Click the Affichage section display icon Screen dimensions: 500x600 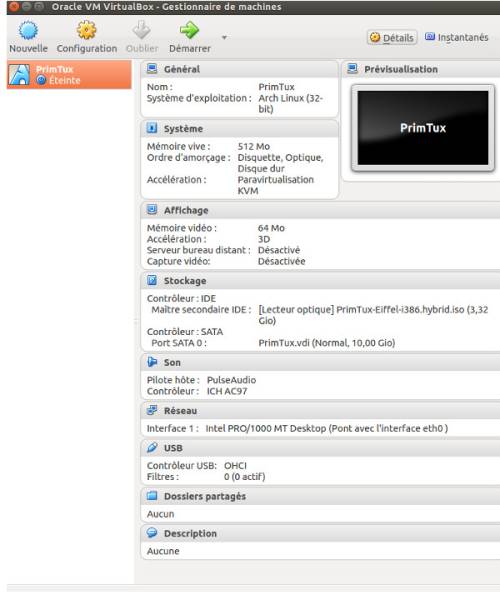coord(152,210)
